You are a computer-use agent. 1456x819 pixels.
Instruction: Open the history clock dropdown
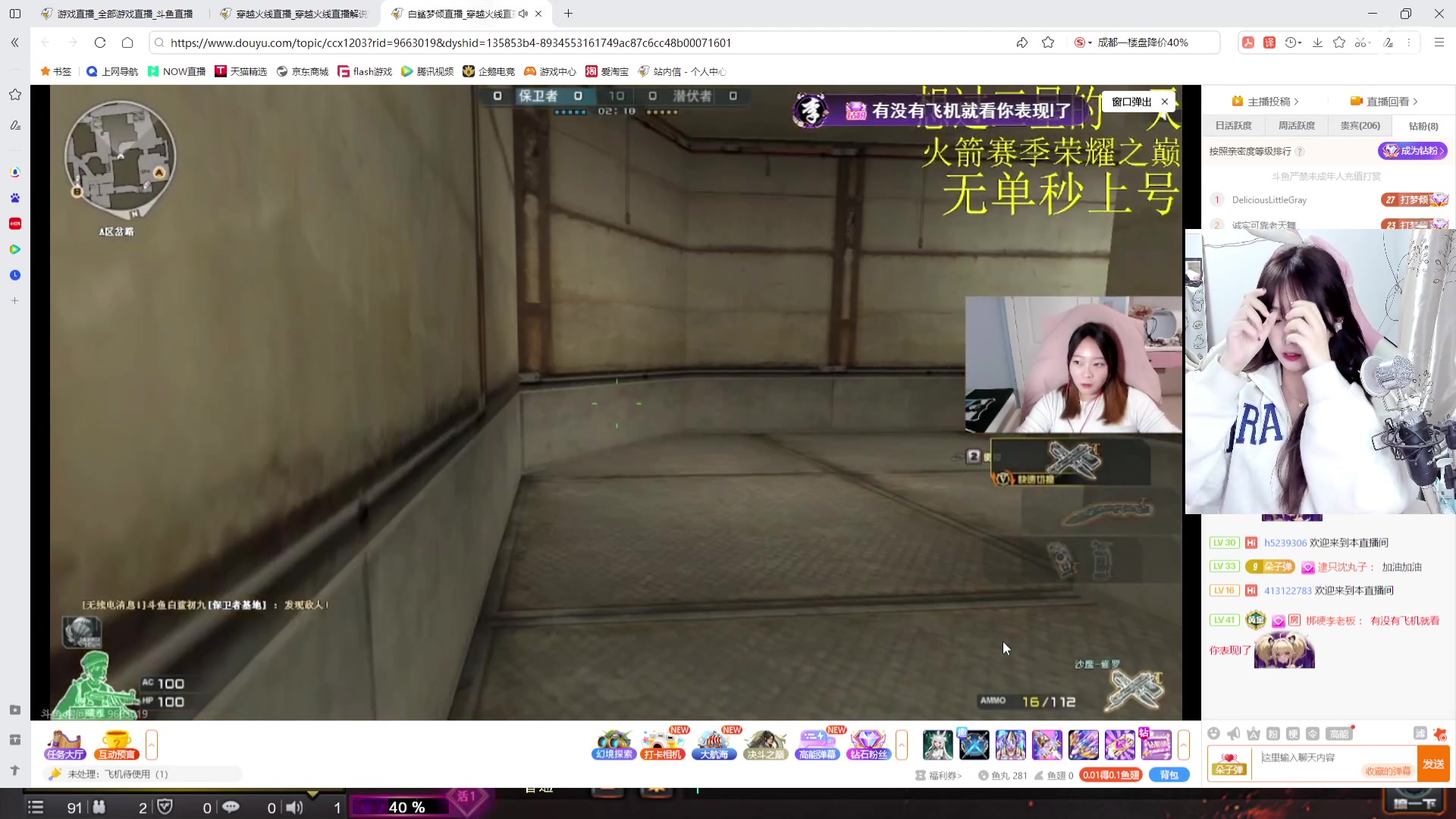1294,42
